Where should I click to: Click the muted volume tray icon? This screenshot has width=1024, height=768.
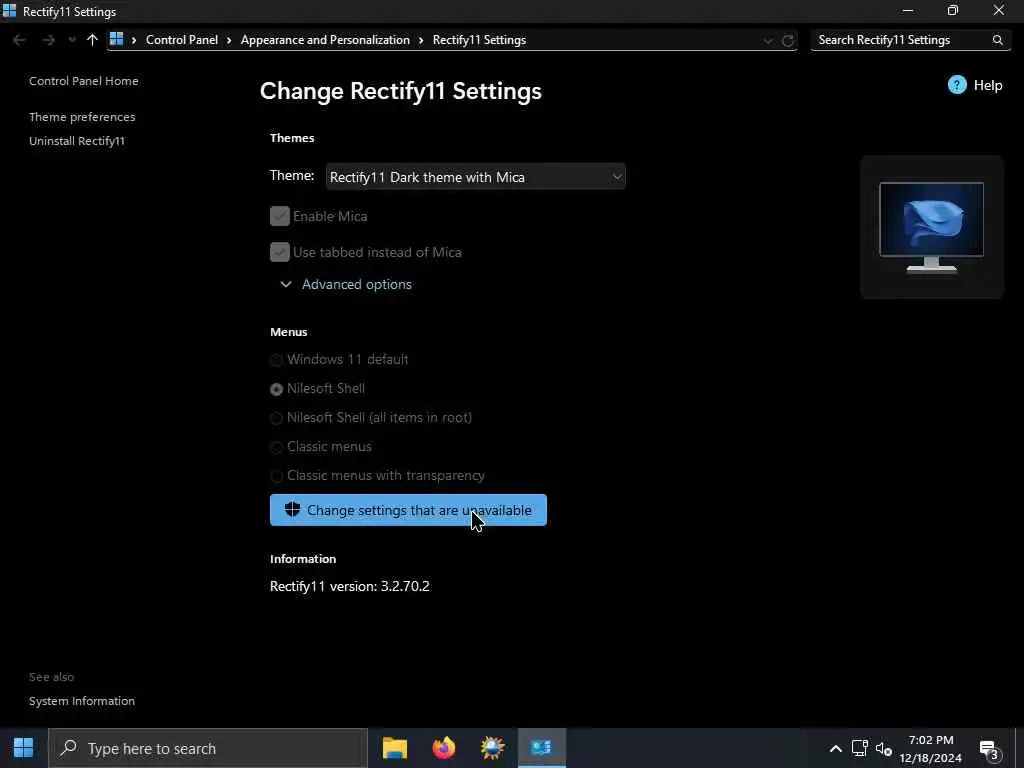pos(884,748)
